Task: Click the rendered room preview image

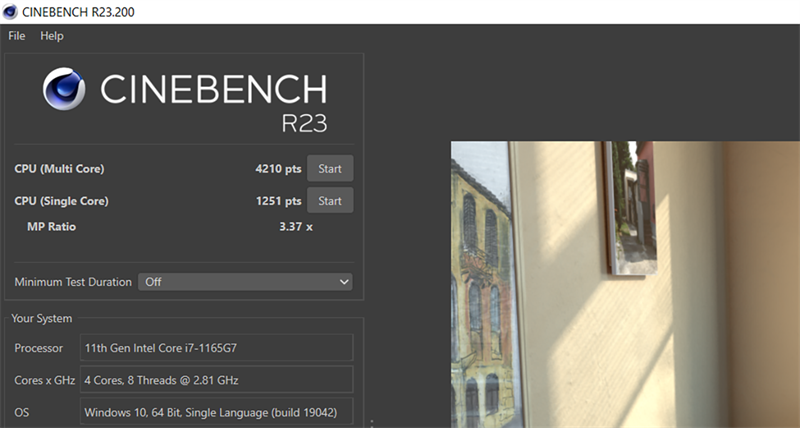Action: [x=625, y=284]
